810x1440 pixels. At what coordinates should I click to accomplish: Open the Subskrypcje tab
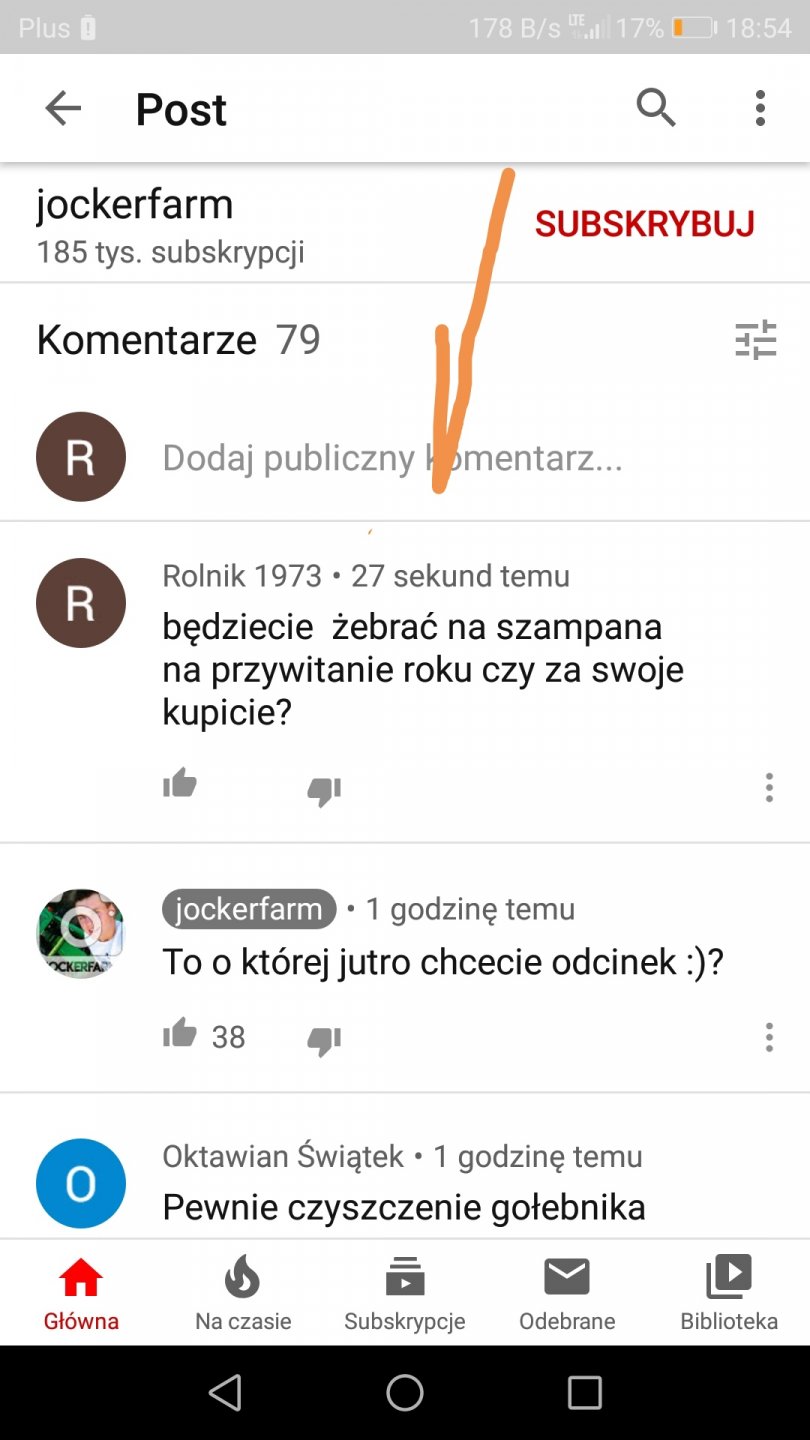[x=405, y=1293]
